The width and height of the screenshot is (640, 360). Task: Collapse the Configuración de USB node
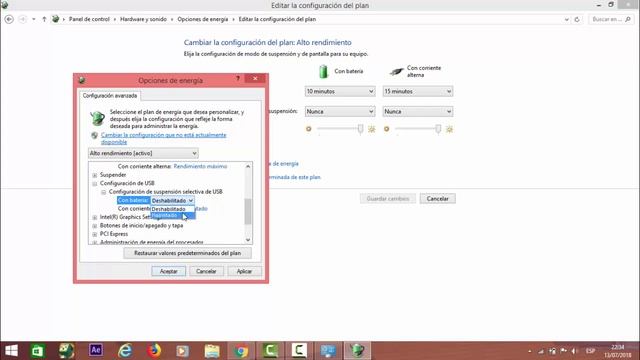95,184
